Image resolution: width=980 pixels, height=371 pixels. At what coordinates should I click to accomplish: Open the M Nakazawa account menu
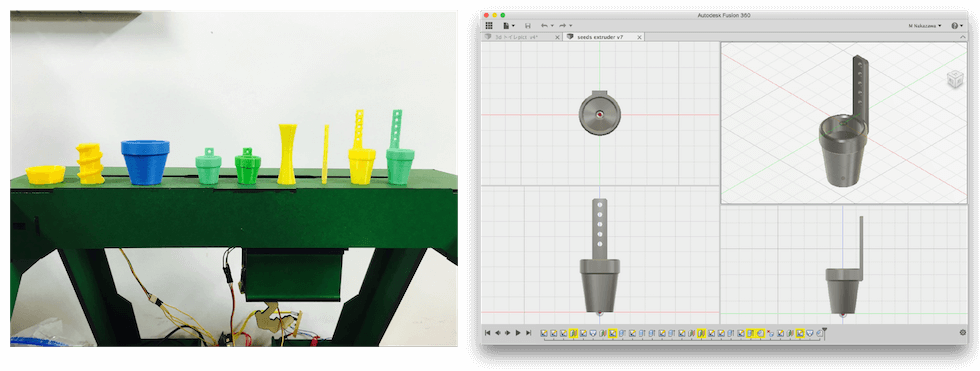click(x=925, y=26)
